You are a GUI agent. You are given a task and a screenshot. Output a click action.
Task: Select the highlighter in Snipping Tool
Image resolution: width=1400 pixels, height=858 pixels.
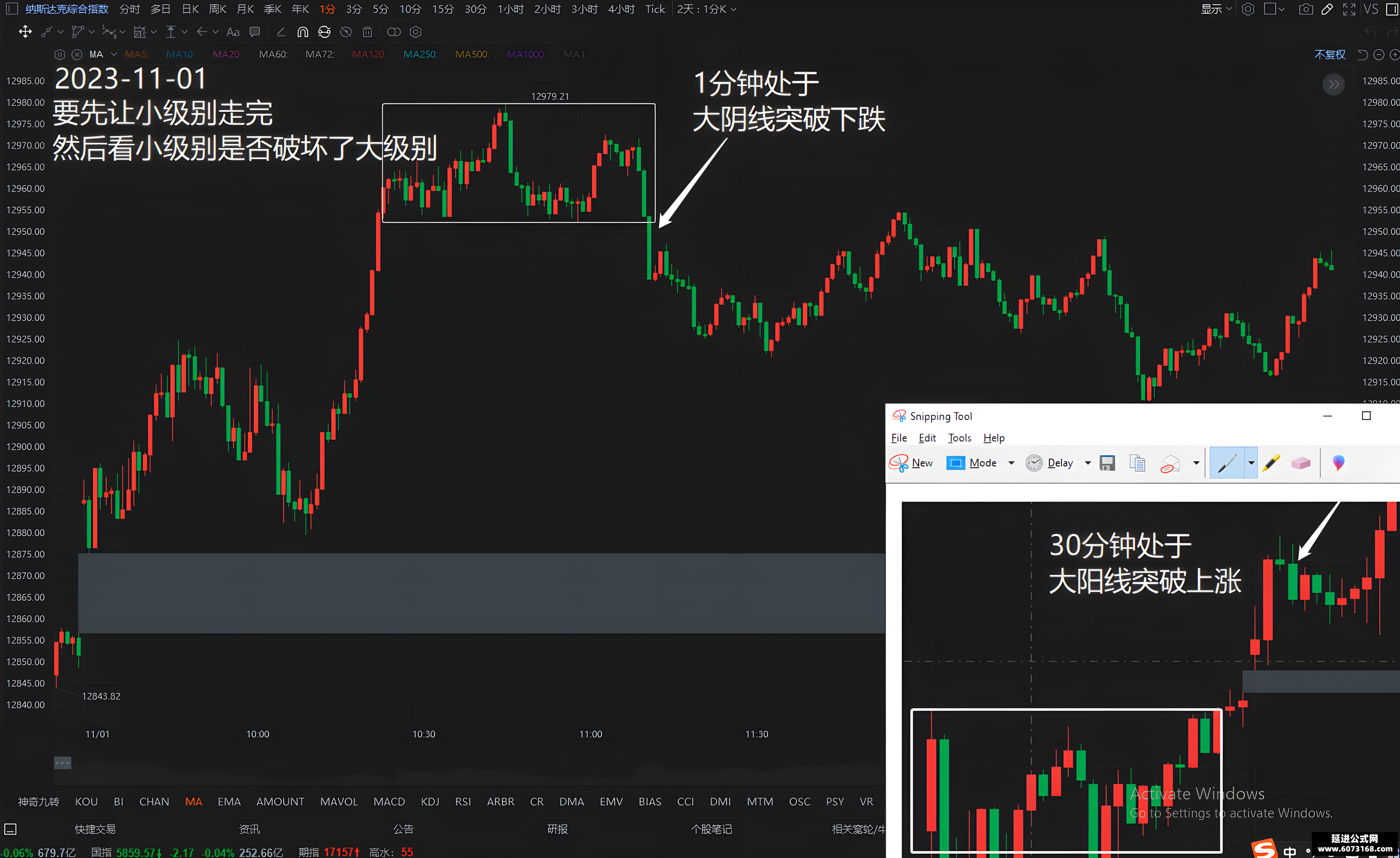(x=1271, y=463)
